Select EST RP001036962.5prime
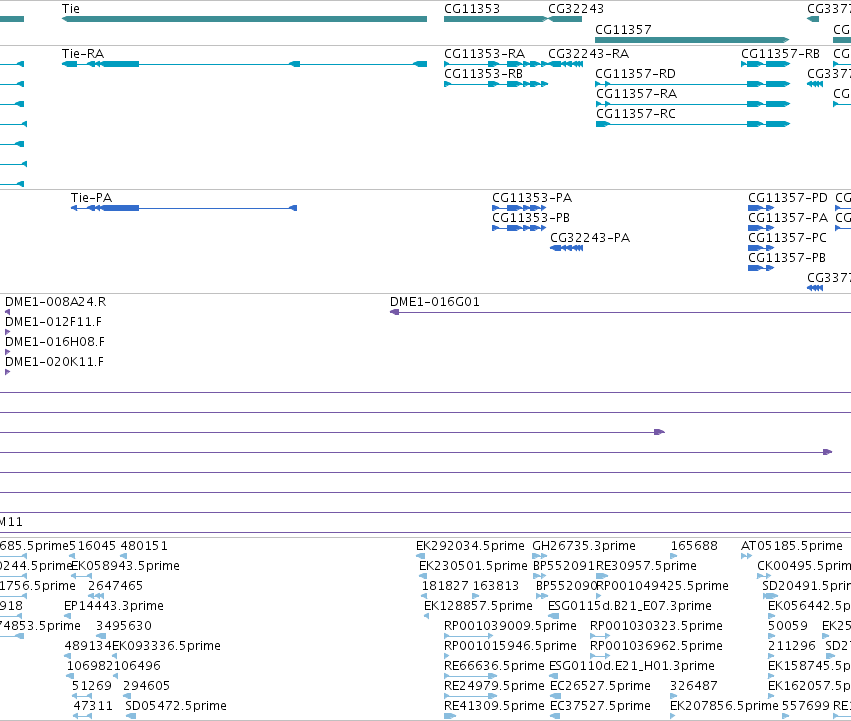Screen dimensions: 851x721 coord(656,646)
